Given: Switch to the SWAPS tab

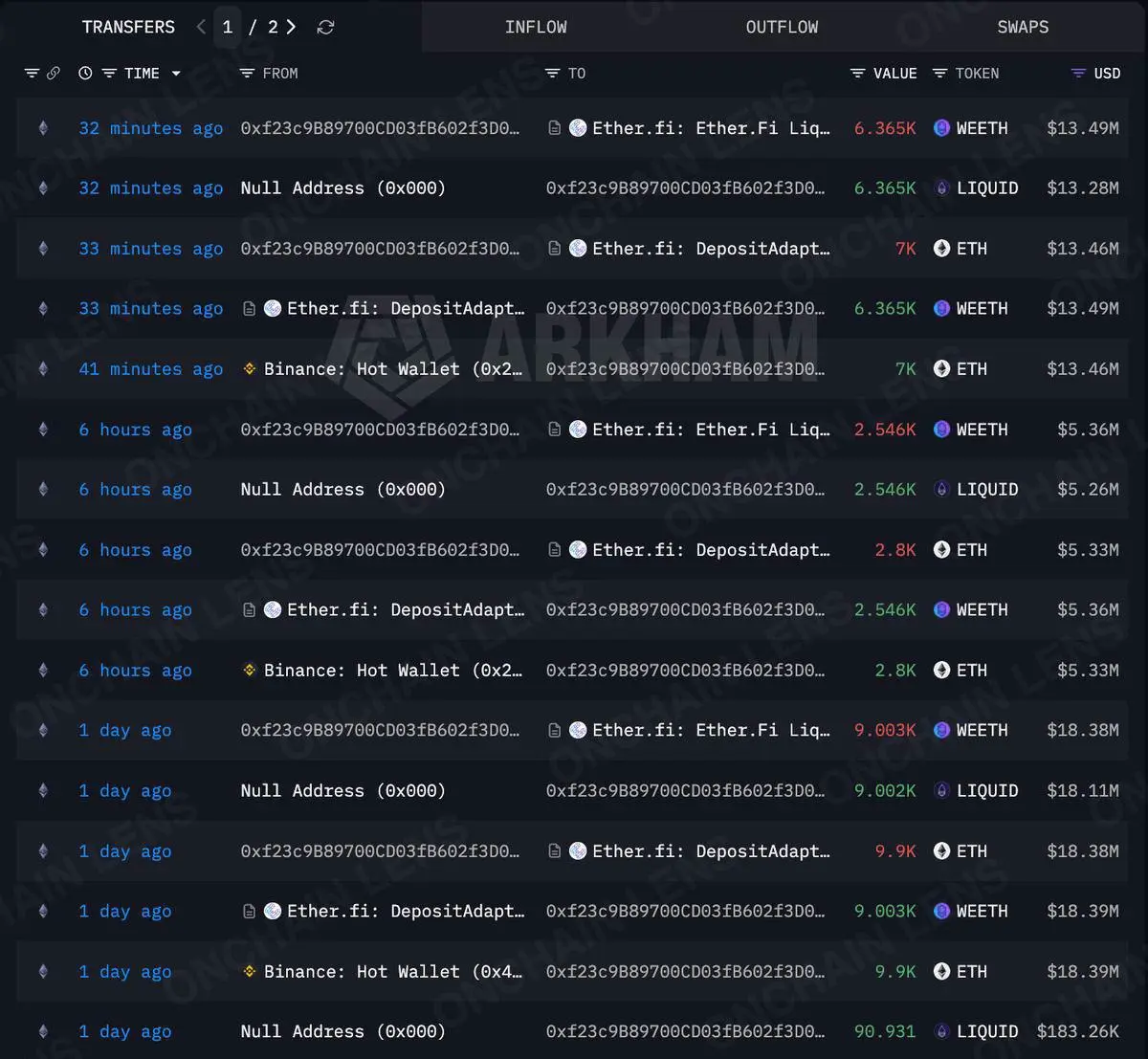Looking at the screenshot, I should coord(1023,27).
